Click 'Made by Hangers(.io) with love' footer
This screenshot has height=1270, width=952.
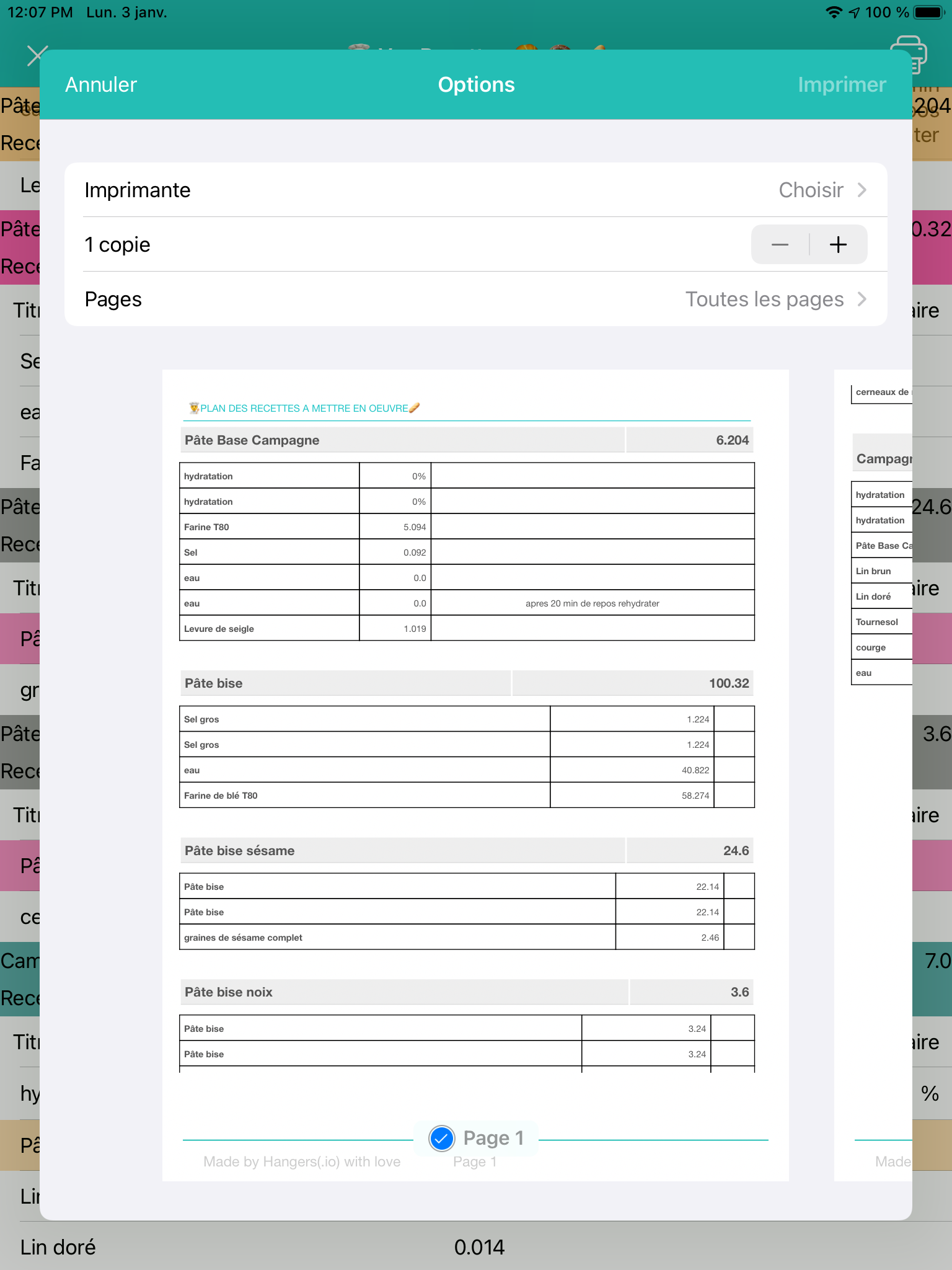point(302,1161)
